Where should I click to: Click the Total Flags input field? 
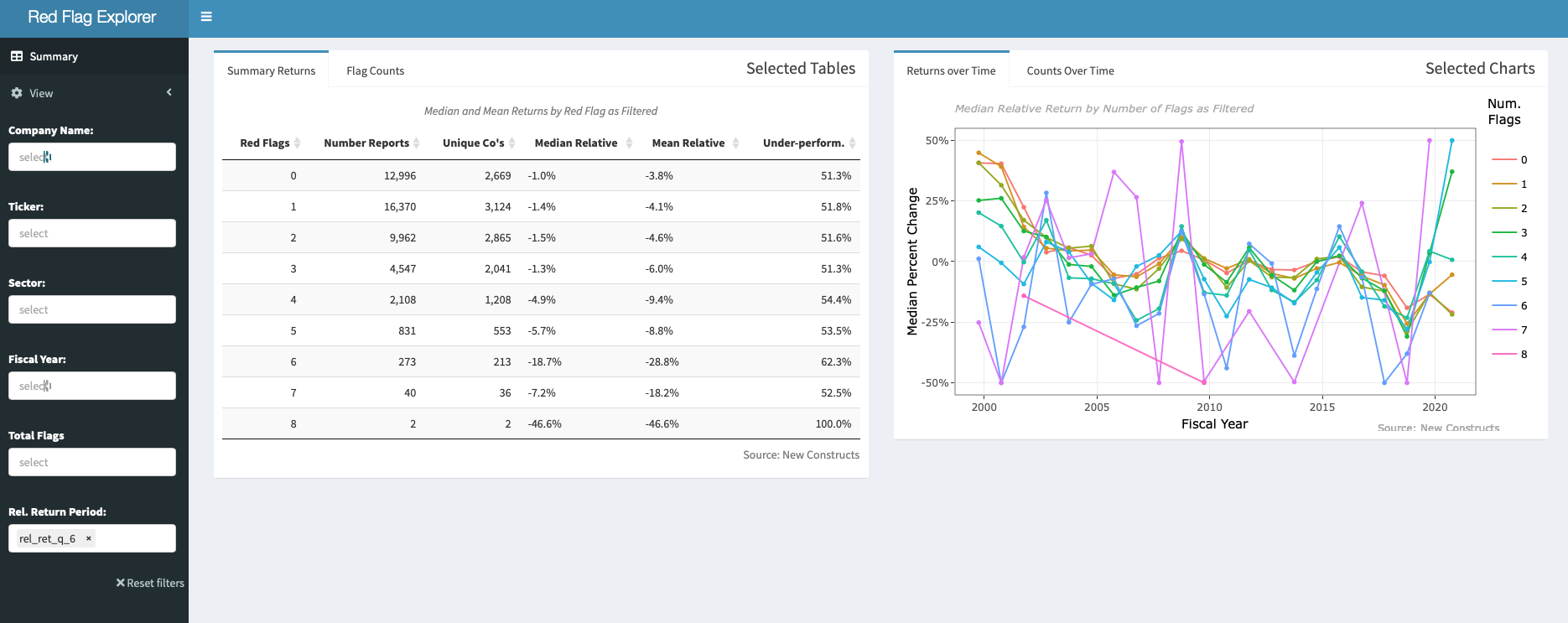(92, 462)
